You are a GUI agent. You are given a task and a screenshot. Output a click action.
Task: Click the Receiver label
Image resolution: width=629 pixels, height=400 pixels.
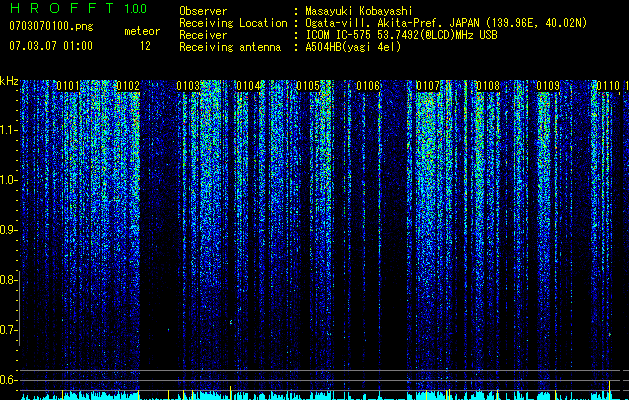click(203, 35)
